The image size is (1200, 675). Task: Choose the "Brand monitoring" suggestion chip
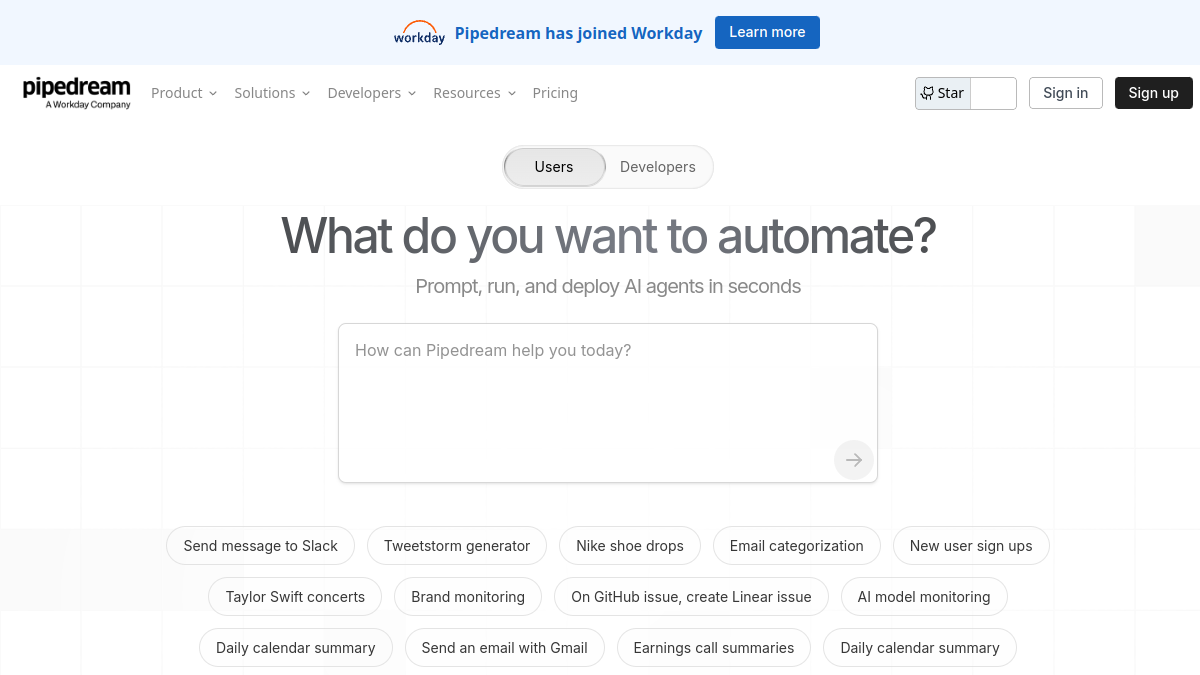pyautogui.click(x=468, y=597)
